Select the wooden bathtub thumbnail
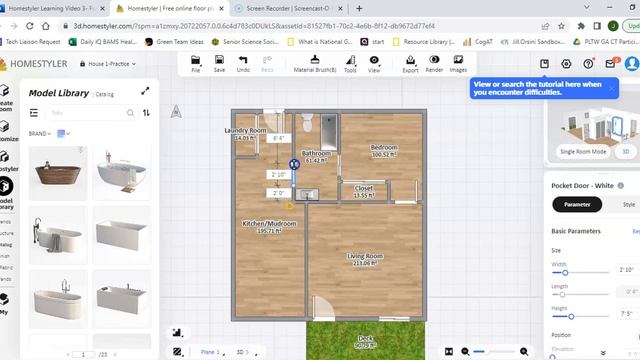The height and width of the screenshot is (360, 640). [58, 173]
